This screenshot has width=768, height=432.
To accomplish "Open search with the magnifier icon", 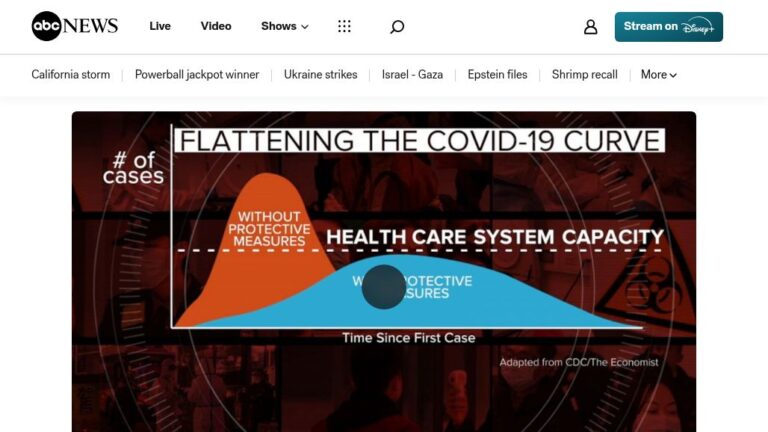I will [x=397, y=26].
